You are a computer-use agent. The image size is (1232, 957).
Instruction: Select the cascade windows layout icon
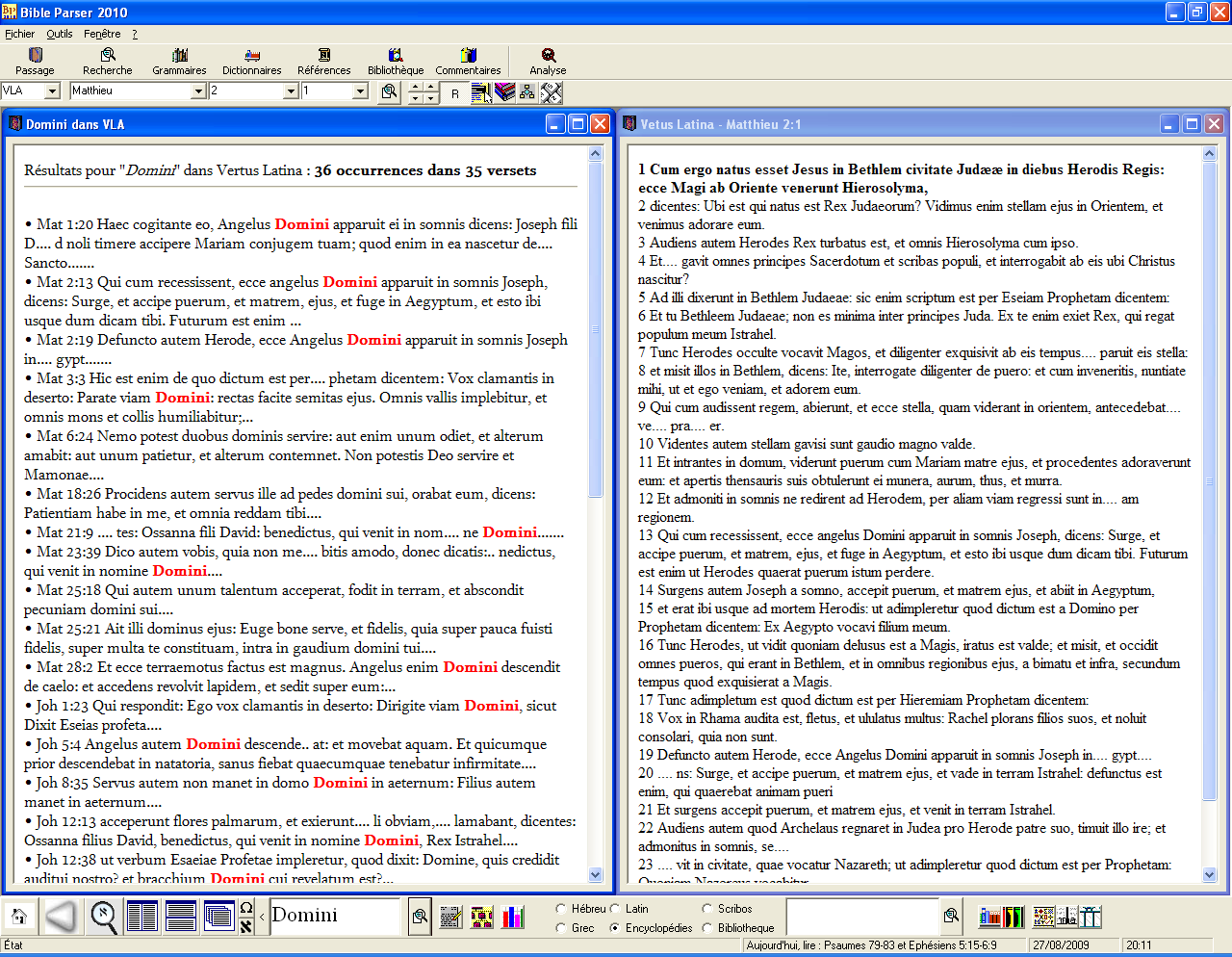pyautogui.click(x=219, y=916)
